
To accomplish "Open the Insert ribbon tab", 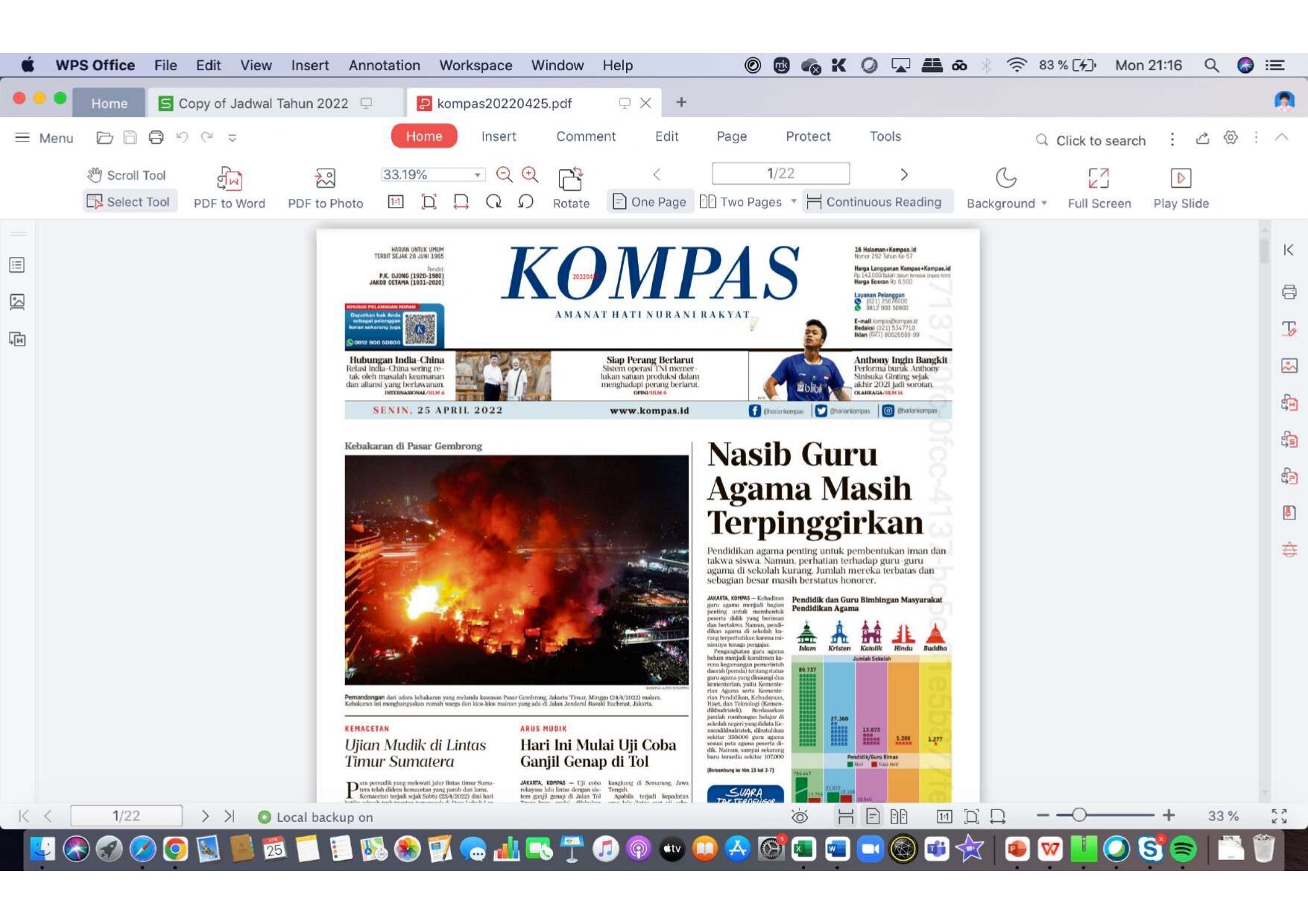I will (499, 136).
